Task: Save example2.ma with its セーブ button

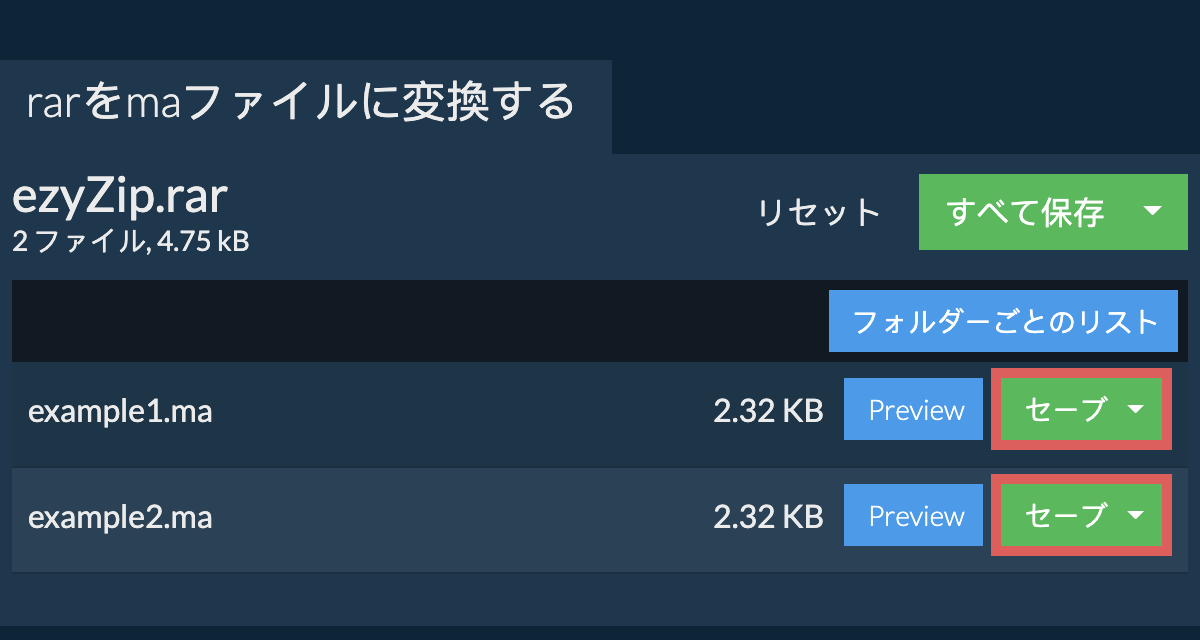Action: pyautogui.click(x=1066, y=515)
